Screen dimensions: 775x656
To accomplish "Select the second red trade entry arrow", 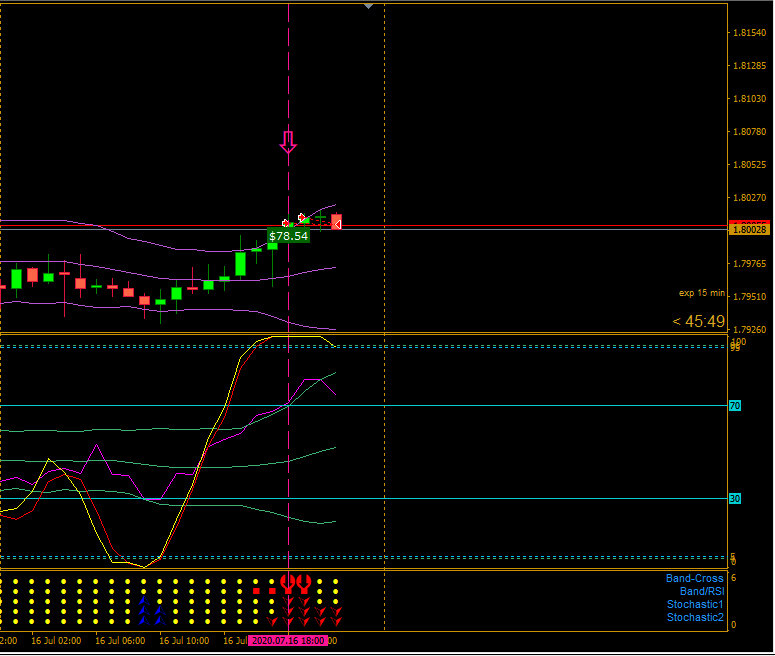I will [x=301, y=217].
